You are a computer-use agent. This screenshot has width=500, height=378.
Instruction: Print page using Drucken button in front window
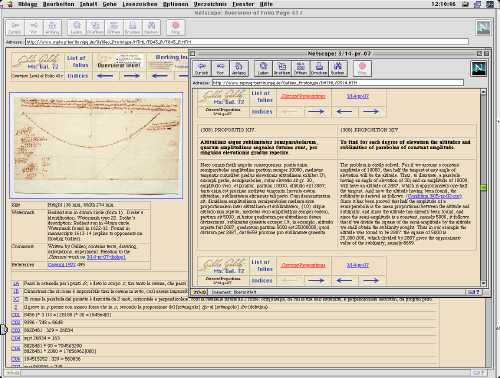coord(319,68)
